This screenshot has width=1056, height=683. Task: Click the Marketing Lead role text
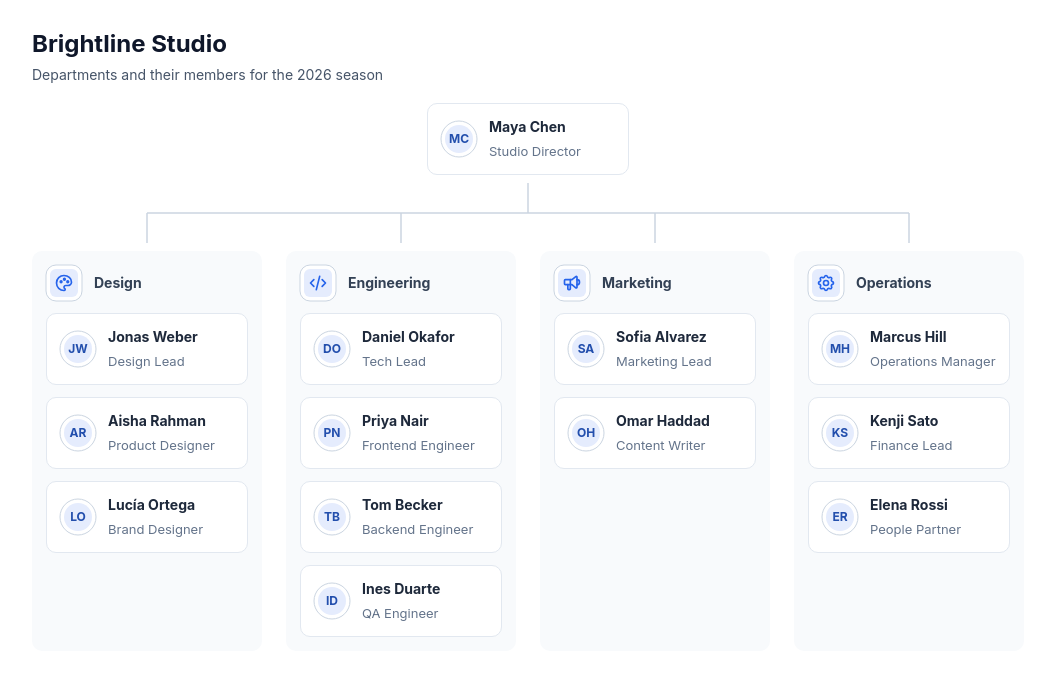click(x=663, y=362)
